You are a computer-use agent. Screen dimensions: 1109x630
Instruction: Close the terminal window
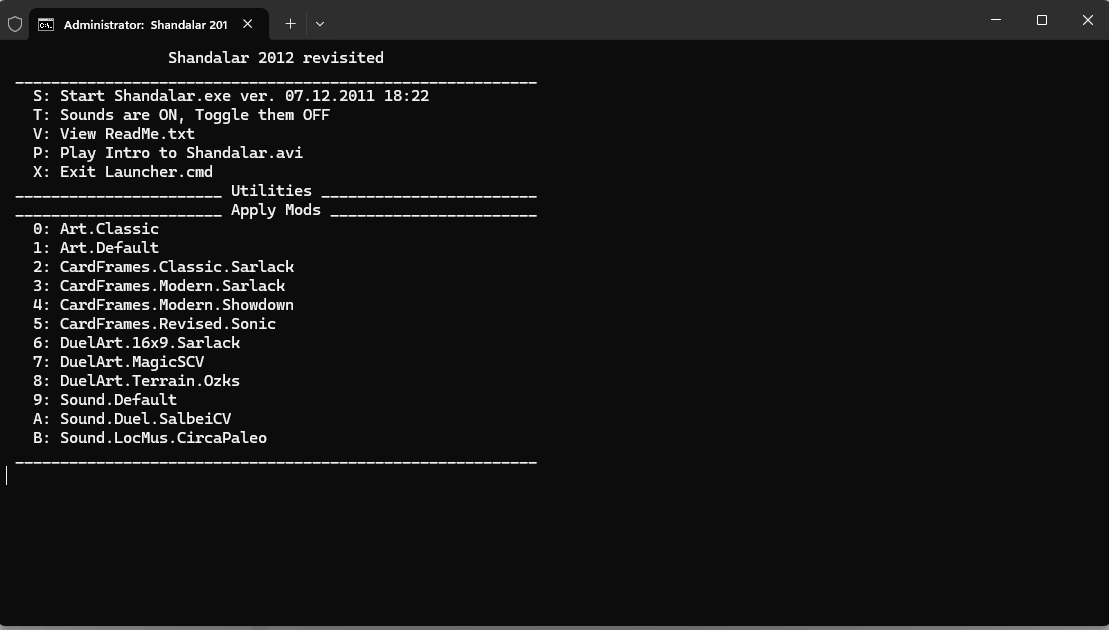pyautogui.click(x=1087, y=20)
